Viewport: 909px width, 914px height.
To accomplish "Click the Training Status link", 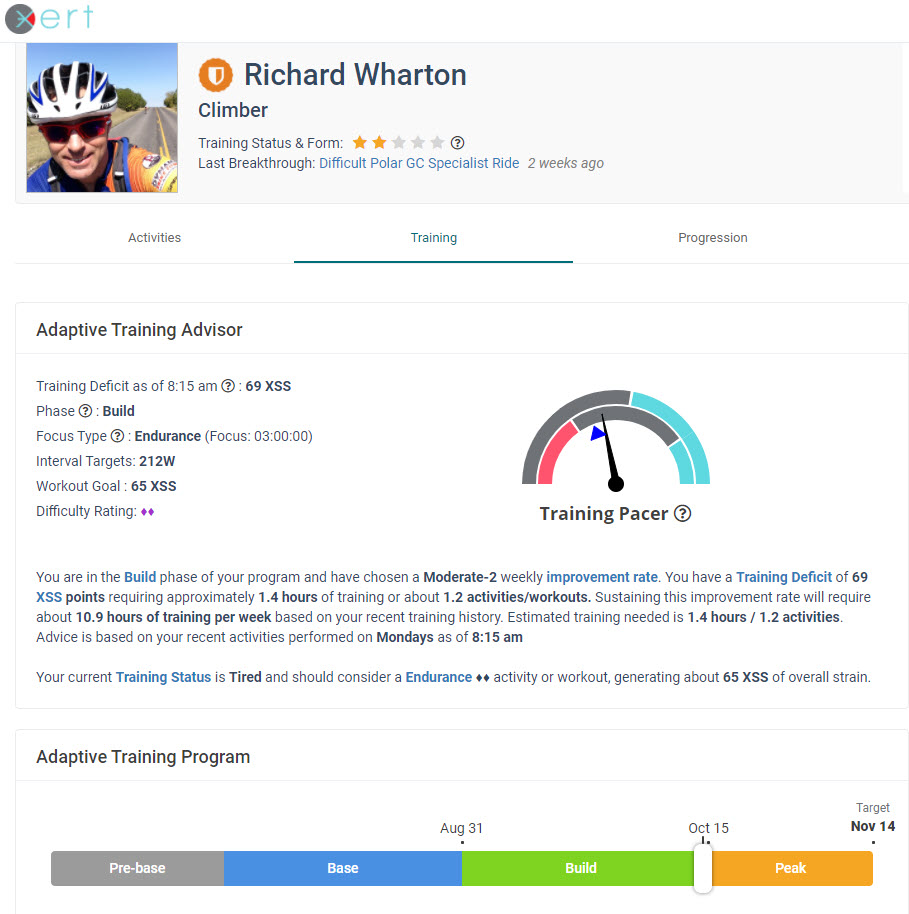I will pos(163,677).
